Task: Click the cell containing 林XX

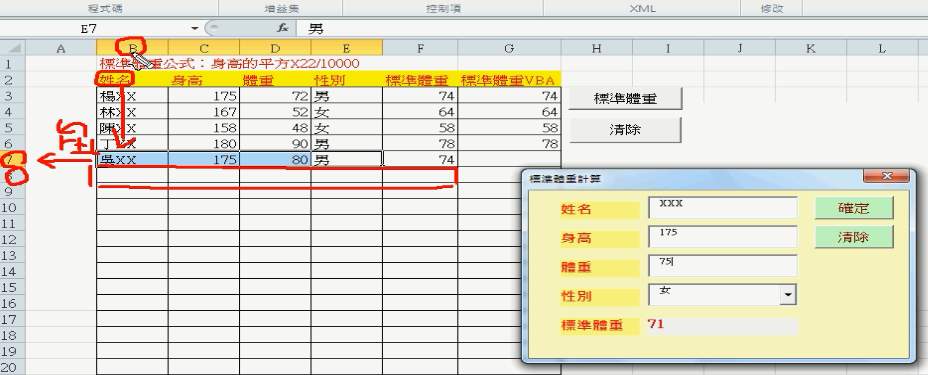Action: tap(133, 111)
